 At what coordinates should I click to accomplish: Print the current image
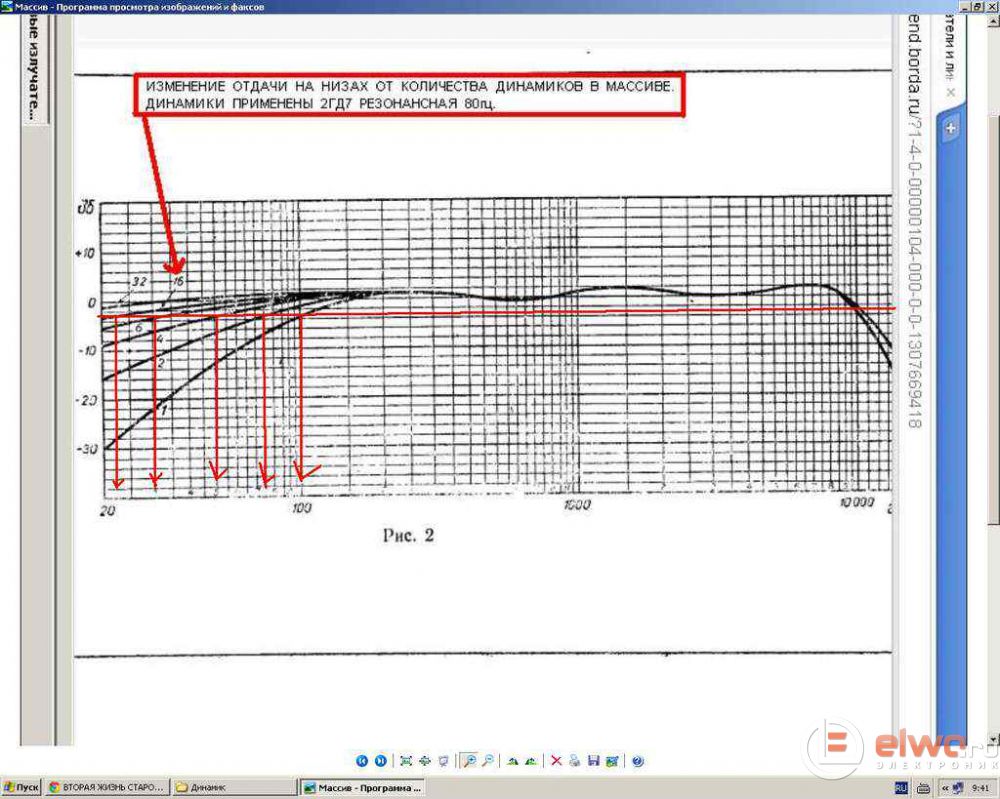point(575,761)
